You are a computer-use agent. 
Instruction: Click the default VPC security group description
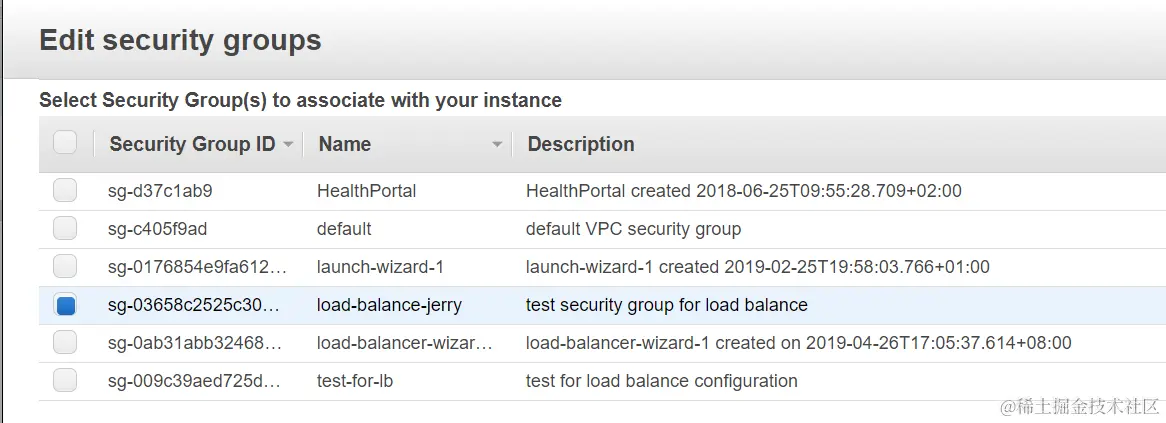633,229
